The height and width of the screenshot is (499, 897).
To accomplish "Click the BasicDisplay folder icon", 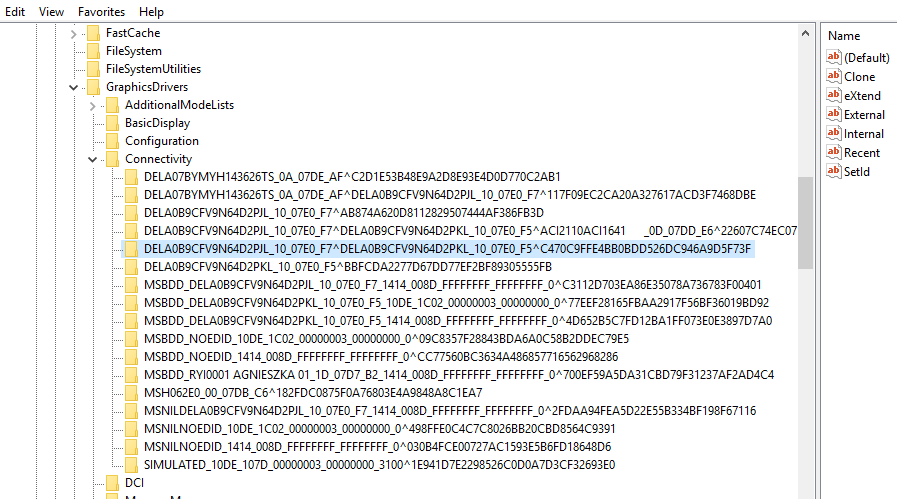I will coord(113,123).
